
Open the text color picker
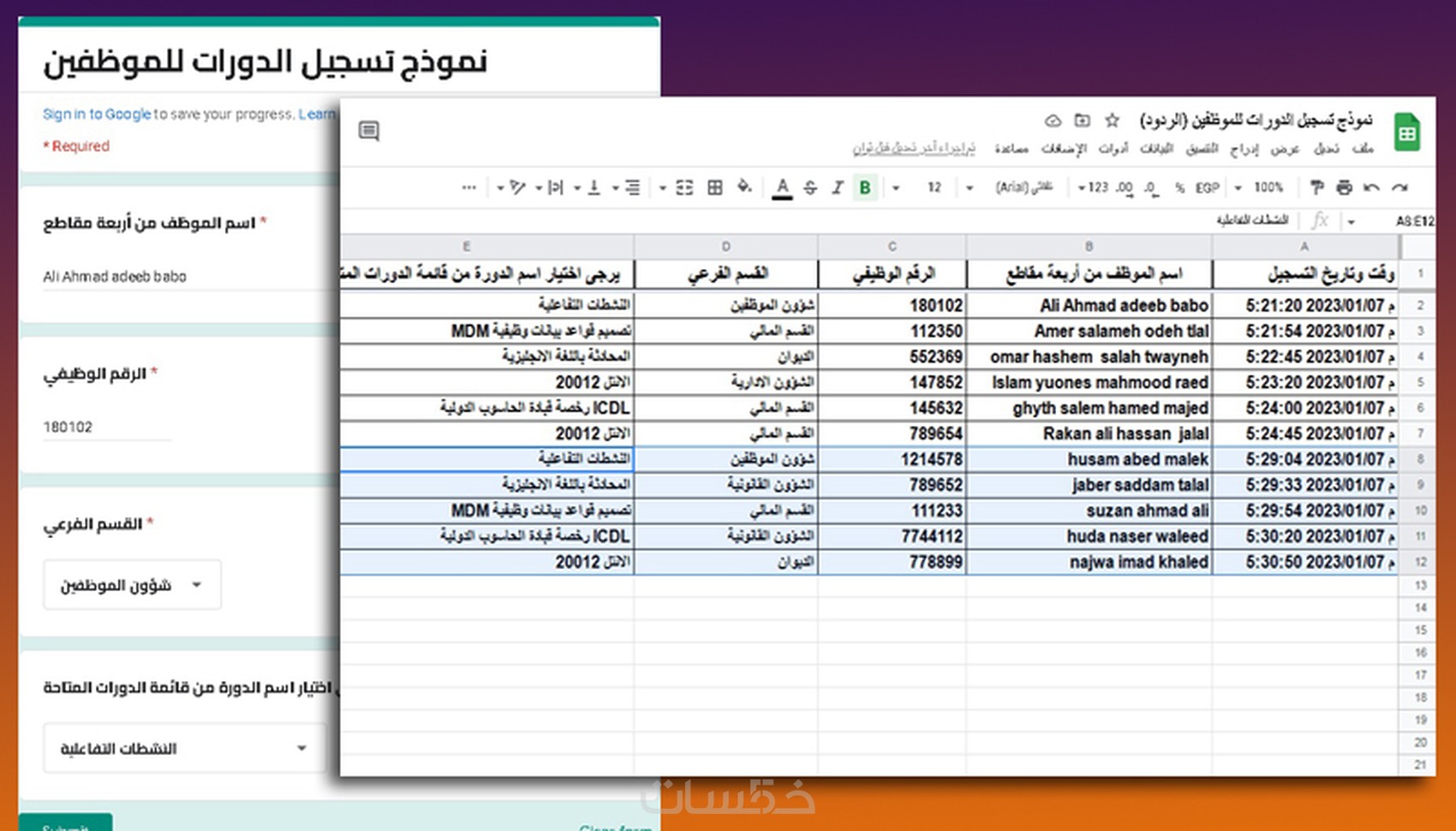pos(782,188)
